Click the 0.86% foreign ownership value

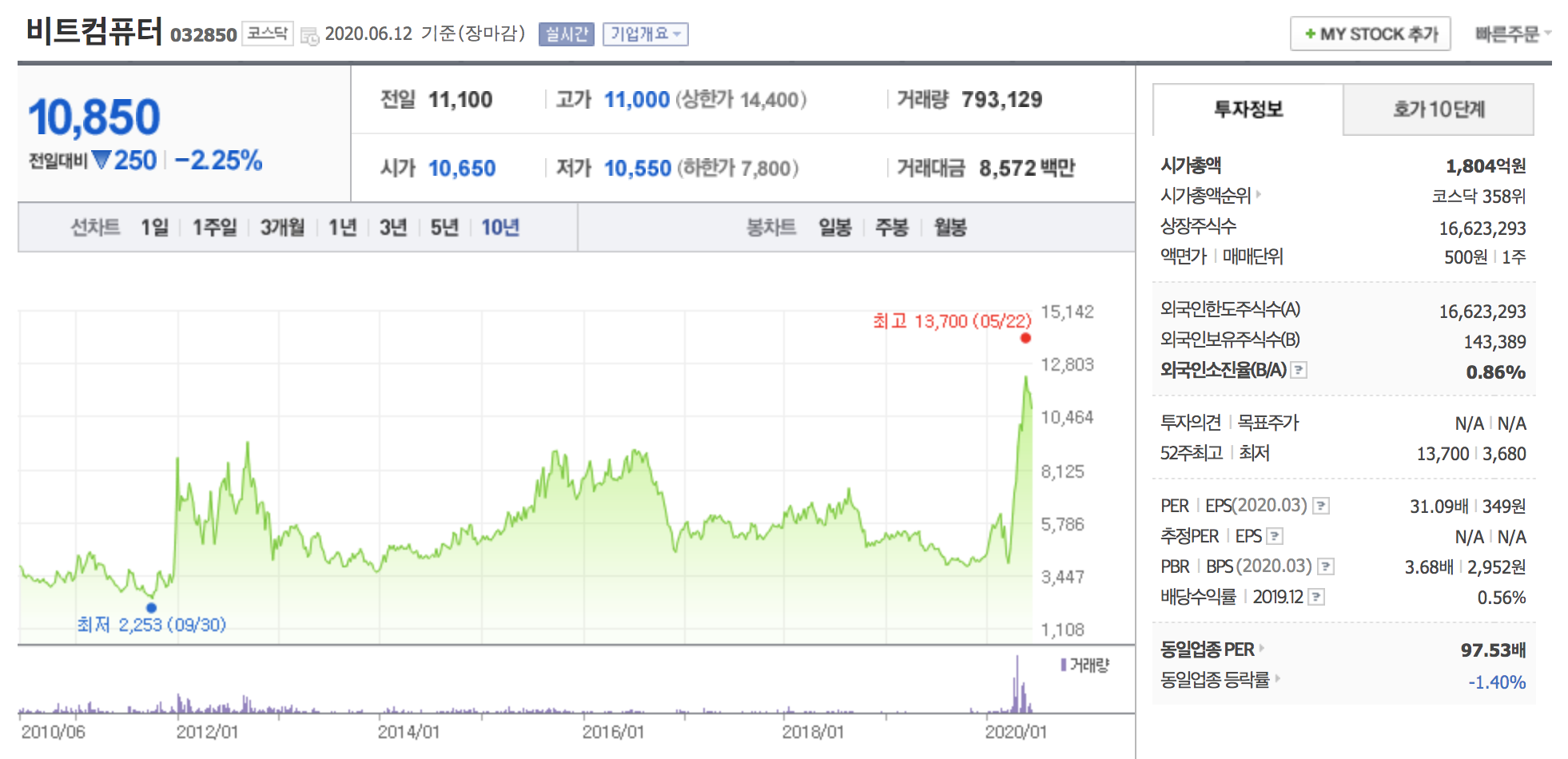[x=1496, y=372]
